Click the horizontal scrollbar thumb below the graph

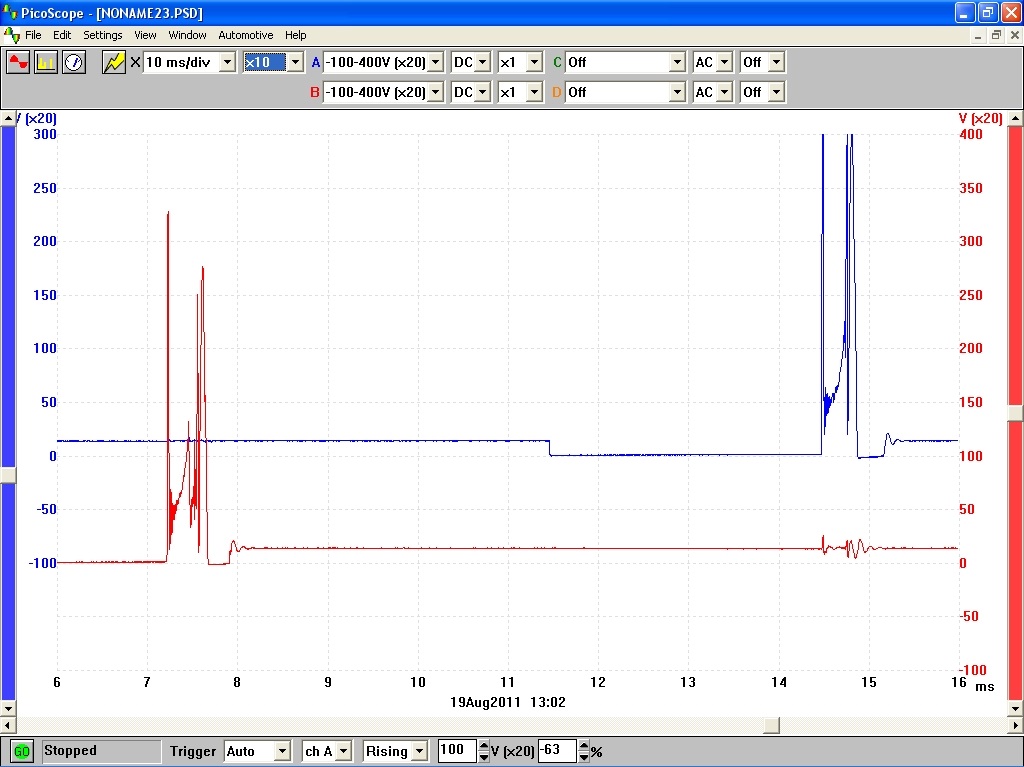[771, 724]
